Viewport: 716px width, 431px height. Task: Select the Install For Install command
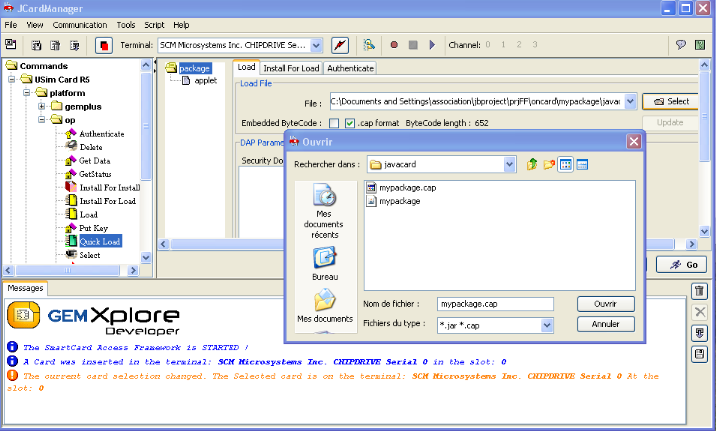point(110,188)
